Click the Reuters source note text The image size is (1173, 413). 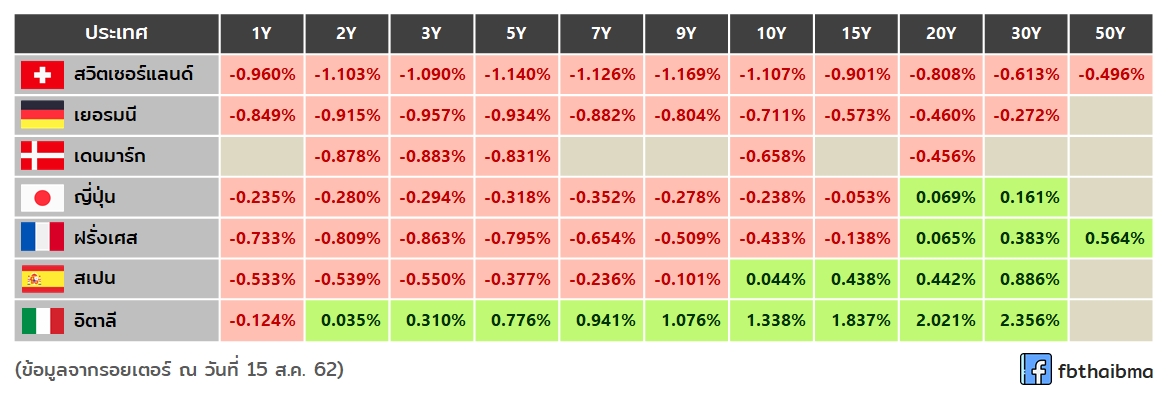coord(181,370)
